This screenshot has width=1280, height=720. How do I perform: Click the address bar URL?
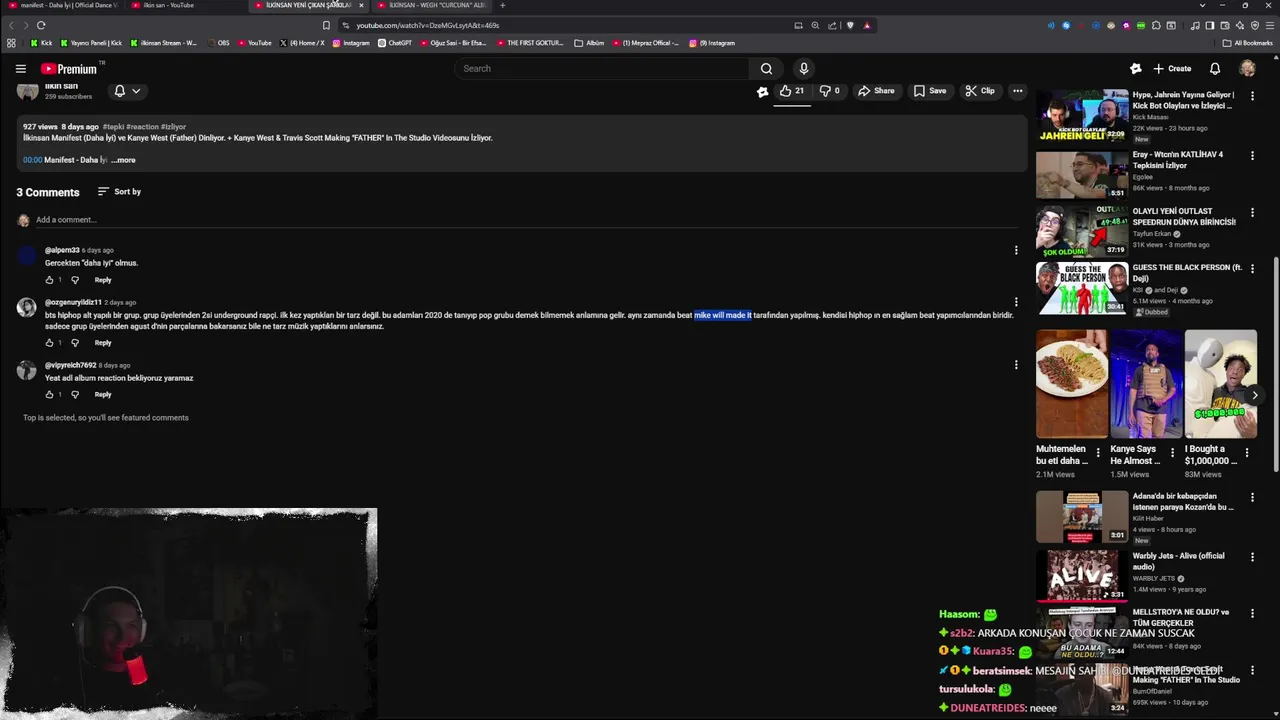428,25
